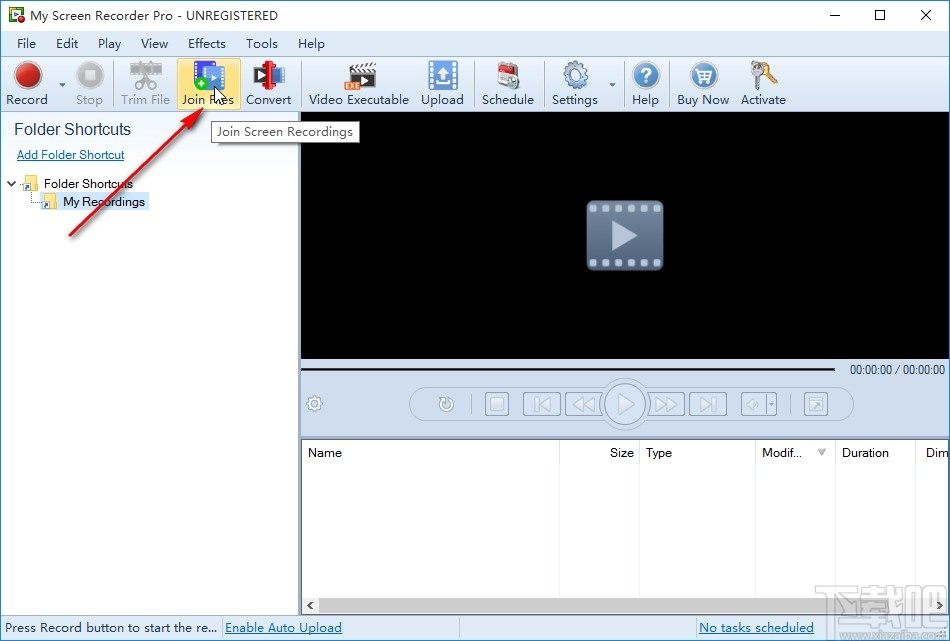
Task: Select the Folder Shortcuts tree root
Action: pyautogui.click(x=88, y=184)
